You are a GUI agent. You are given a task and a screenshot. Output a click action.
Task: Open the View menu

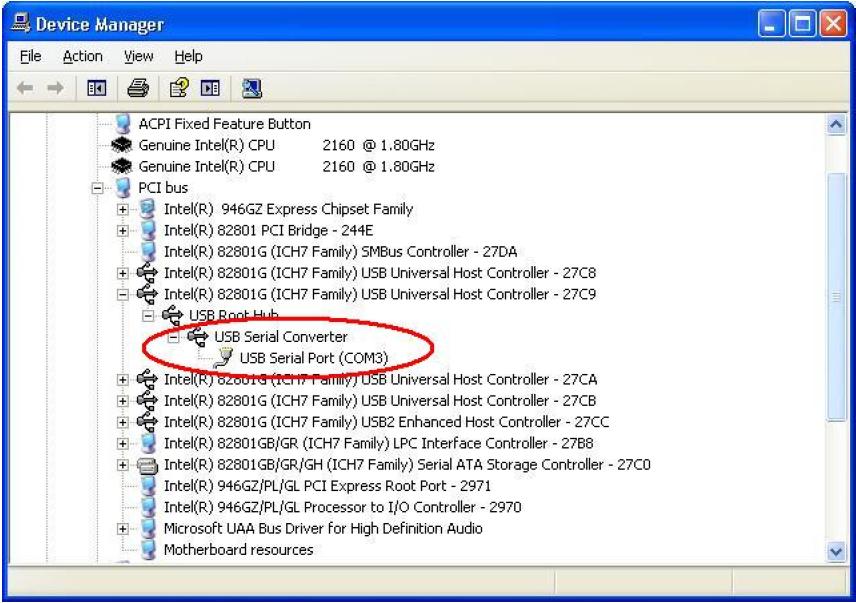138,56
